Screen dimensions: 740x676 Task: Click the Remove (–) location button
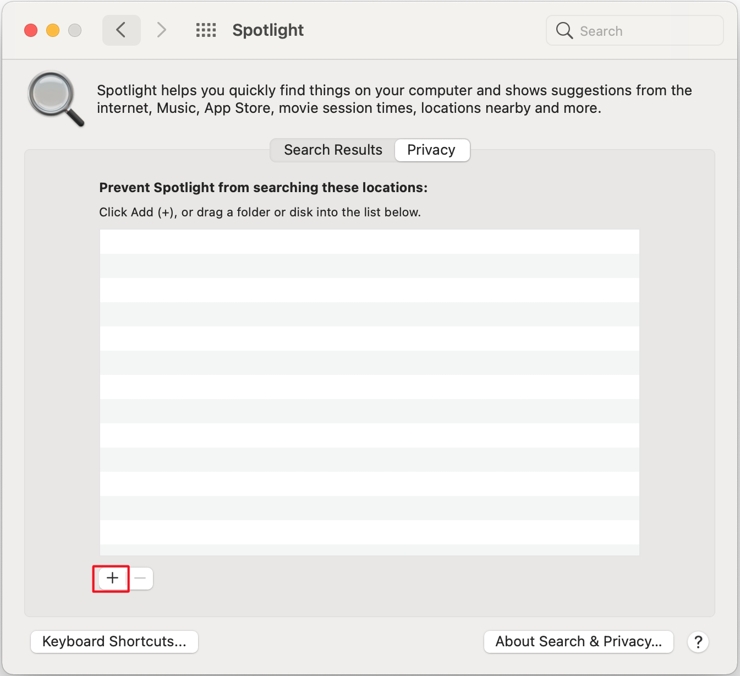click(141, 578)
